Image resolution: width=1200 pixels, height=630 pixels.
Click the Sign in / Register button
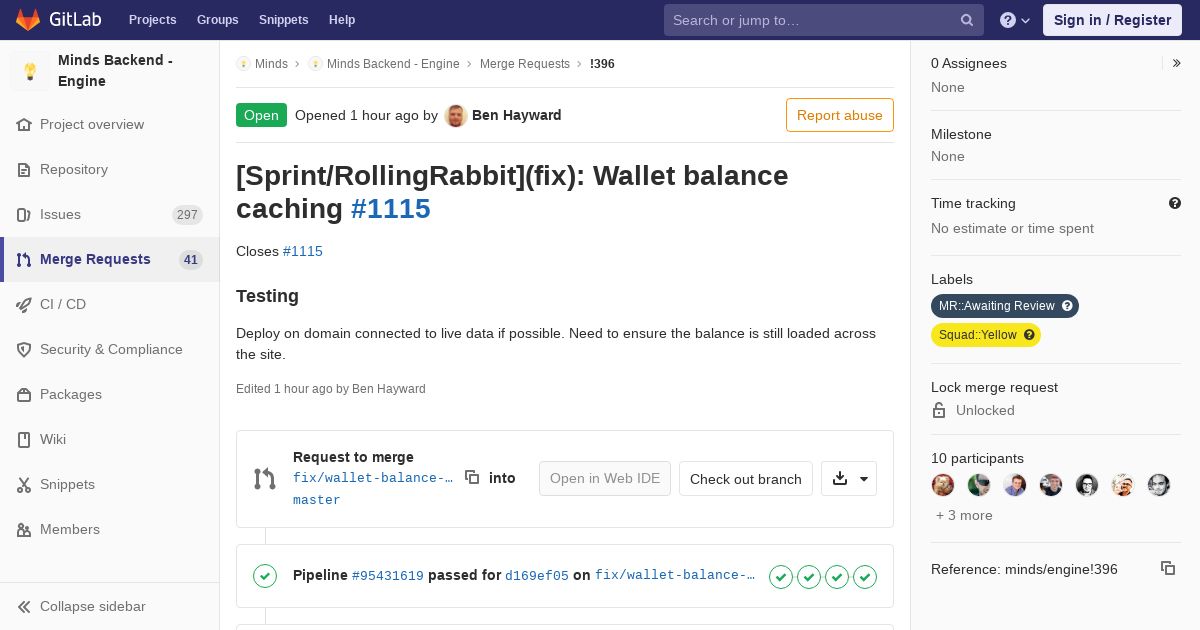[1112, 20]
